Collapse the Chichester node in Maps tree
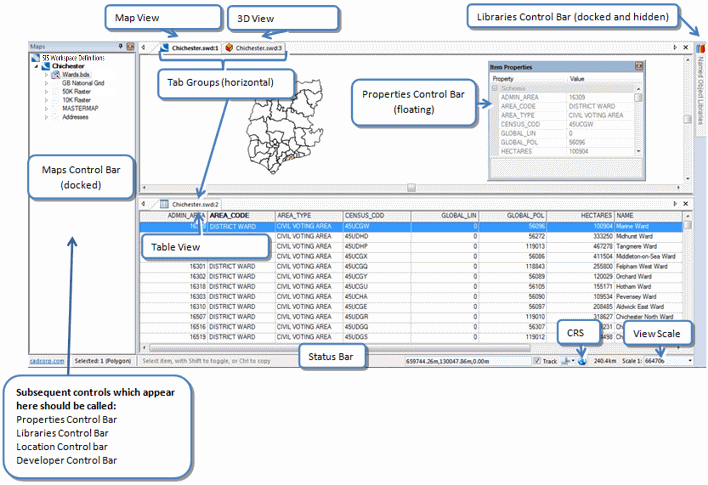Screen dimensions: 708x485 36,66
